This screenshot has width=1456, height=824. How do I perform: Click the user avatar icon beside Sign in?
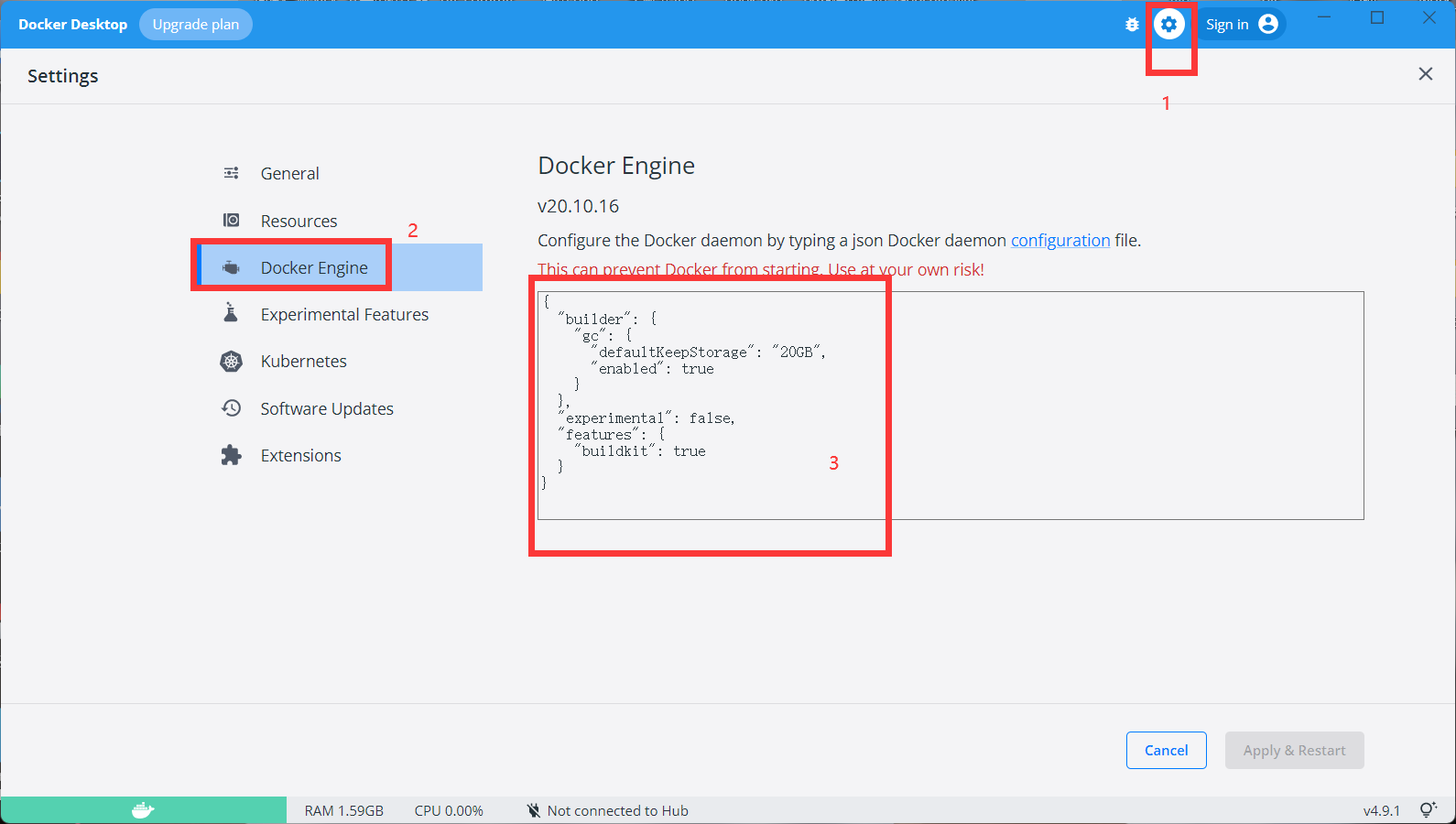[x=1268, y=25]
